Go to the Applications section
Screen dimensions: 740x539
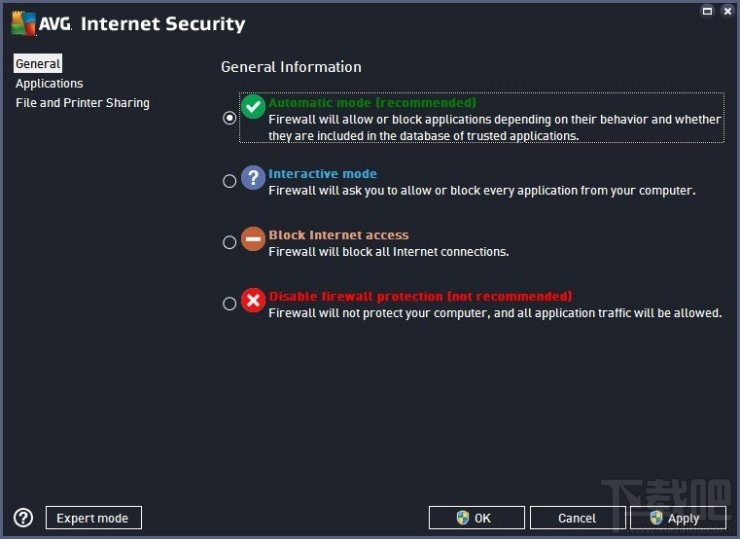click(x=49, y=83)
